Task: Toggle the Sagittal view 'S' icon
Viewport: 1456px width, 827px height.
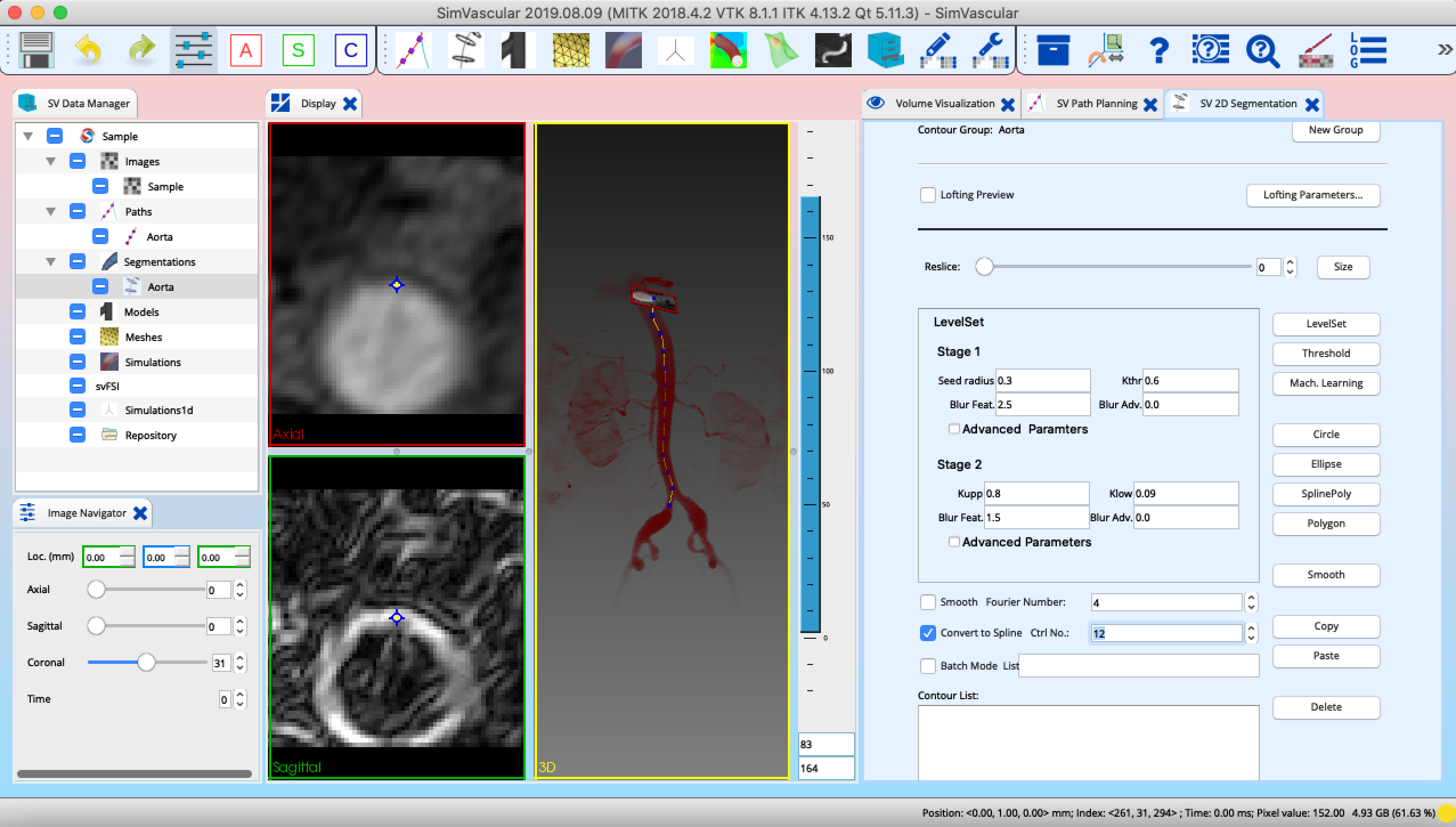Action: [x=298, y=51]
